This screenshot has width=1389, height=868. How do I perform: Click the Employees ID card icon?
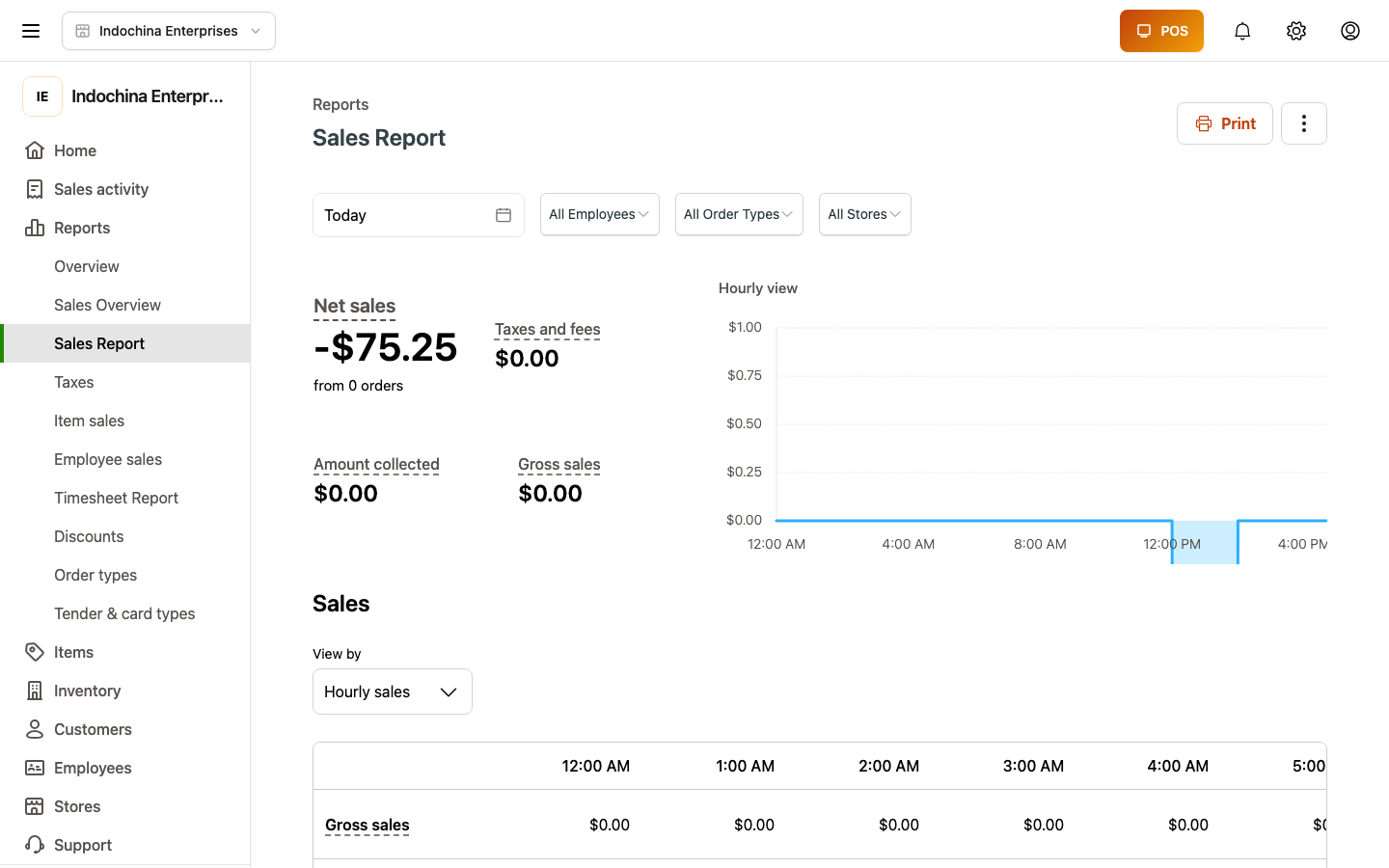[35, 768]
